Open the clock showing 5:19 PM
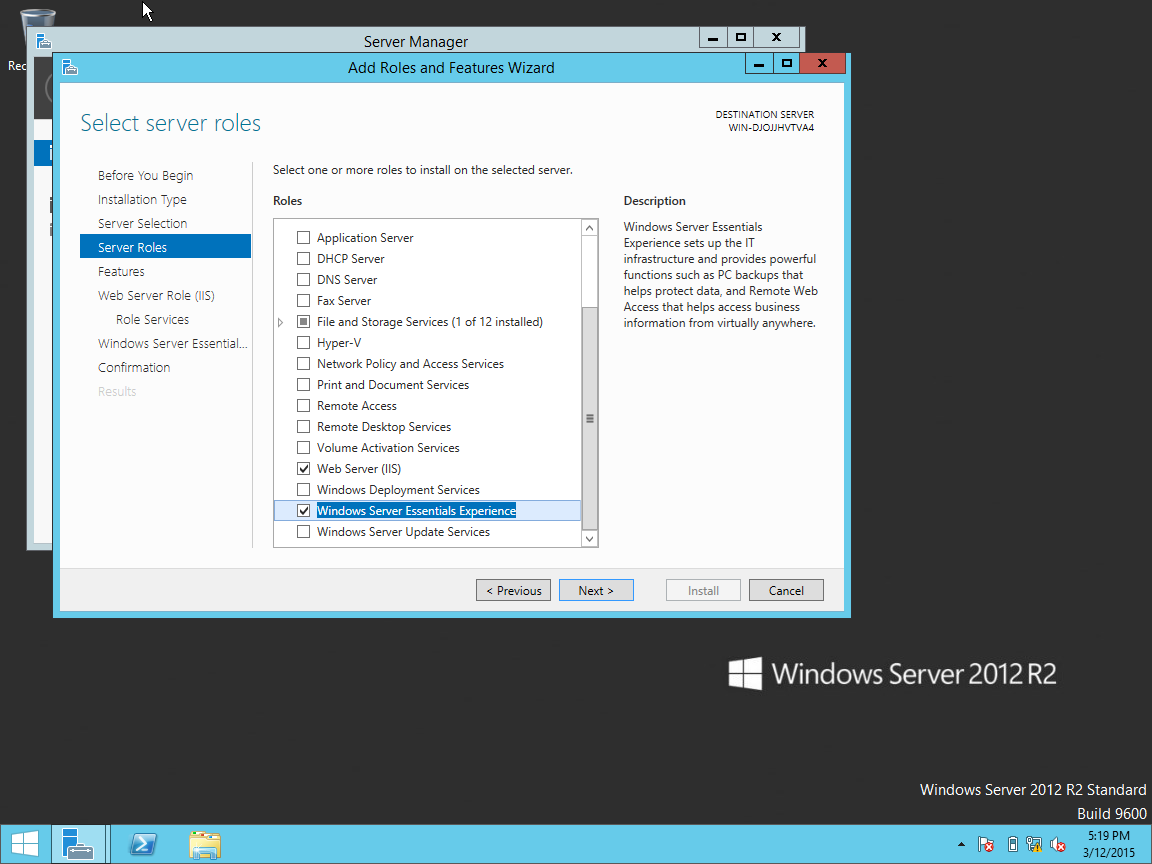The image size is (1152, 864). 1109,844
